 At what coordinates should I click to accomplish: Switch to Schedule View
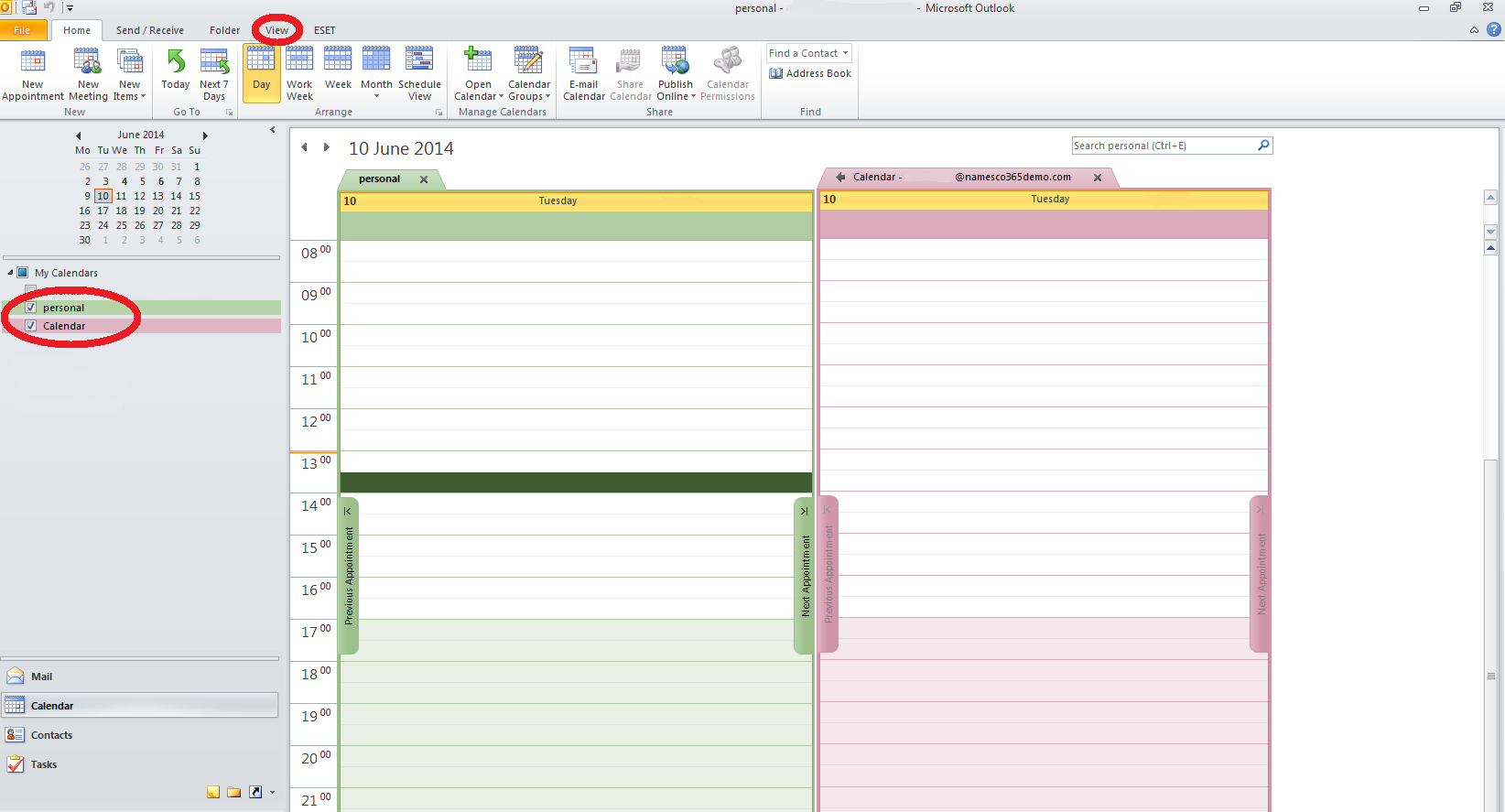419,74
